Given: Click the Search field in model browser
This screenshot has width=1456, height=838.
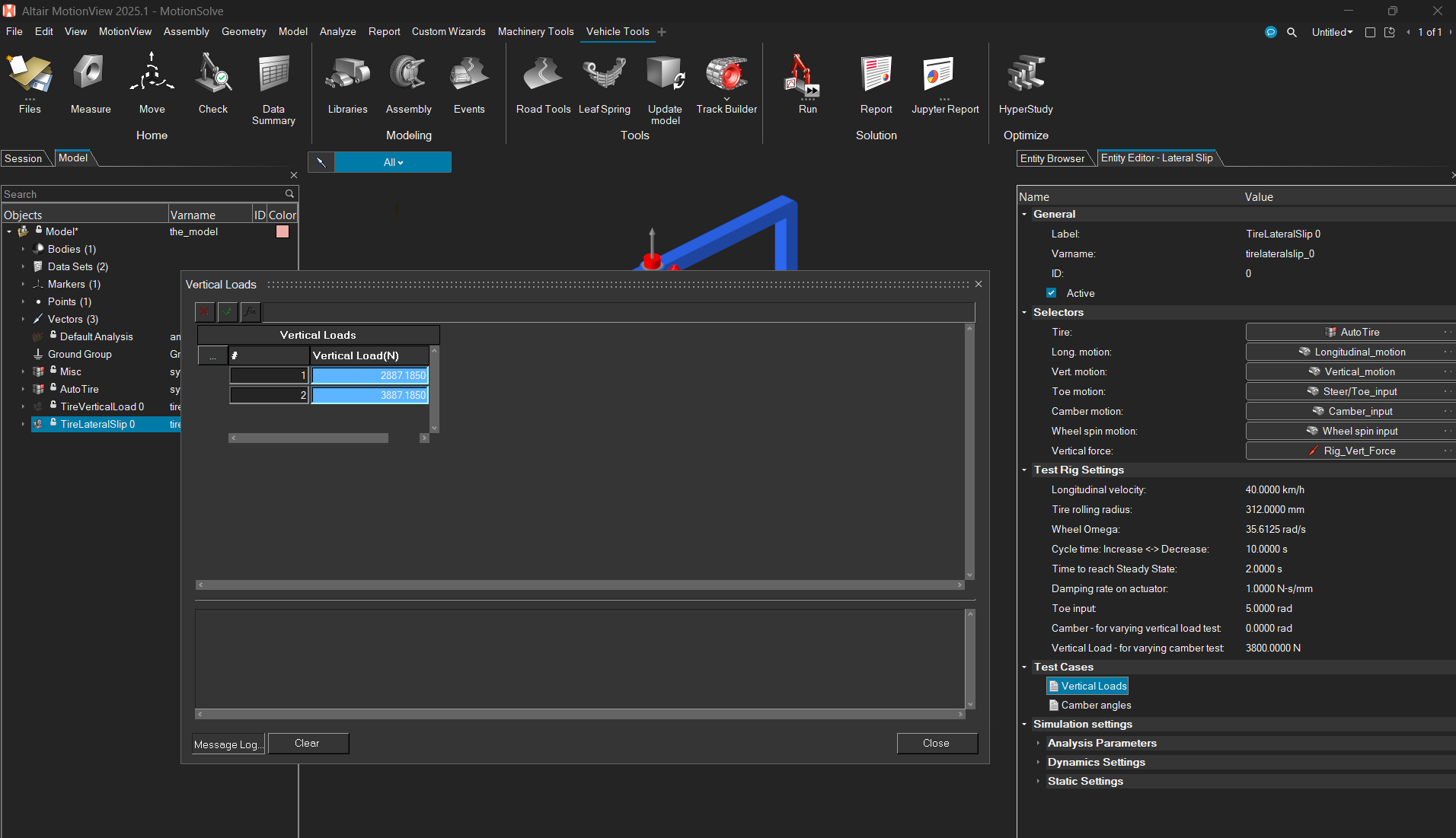Looking at the screenshot, I should [143, 194].
